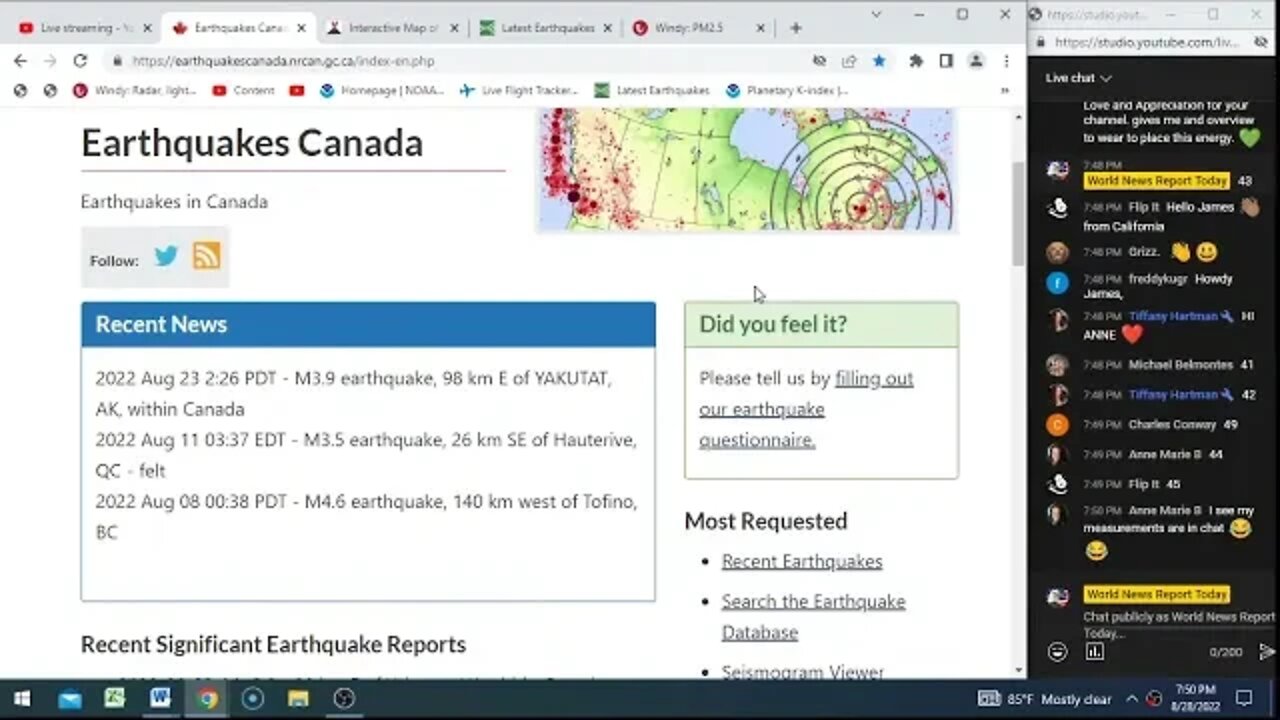The image size is (1280, 720).
Task: Open the share page icon in address bar
Action: 849,61
